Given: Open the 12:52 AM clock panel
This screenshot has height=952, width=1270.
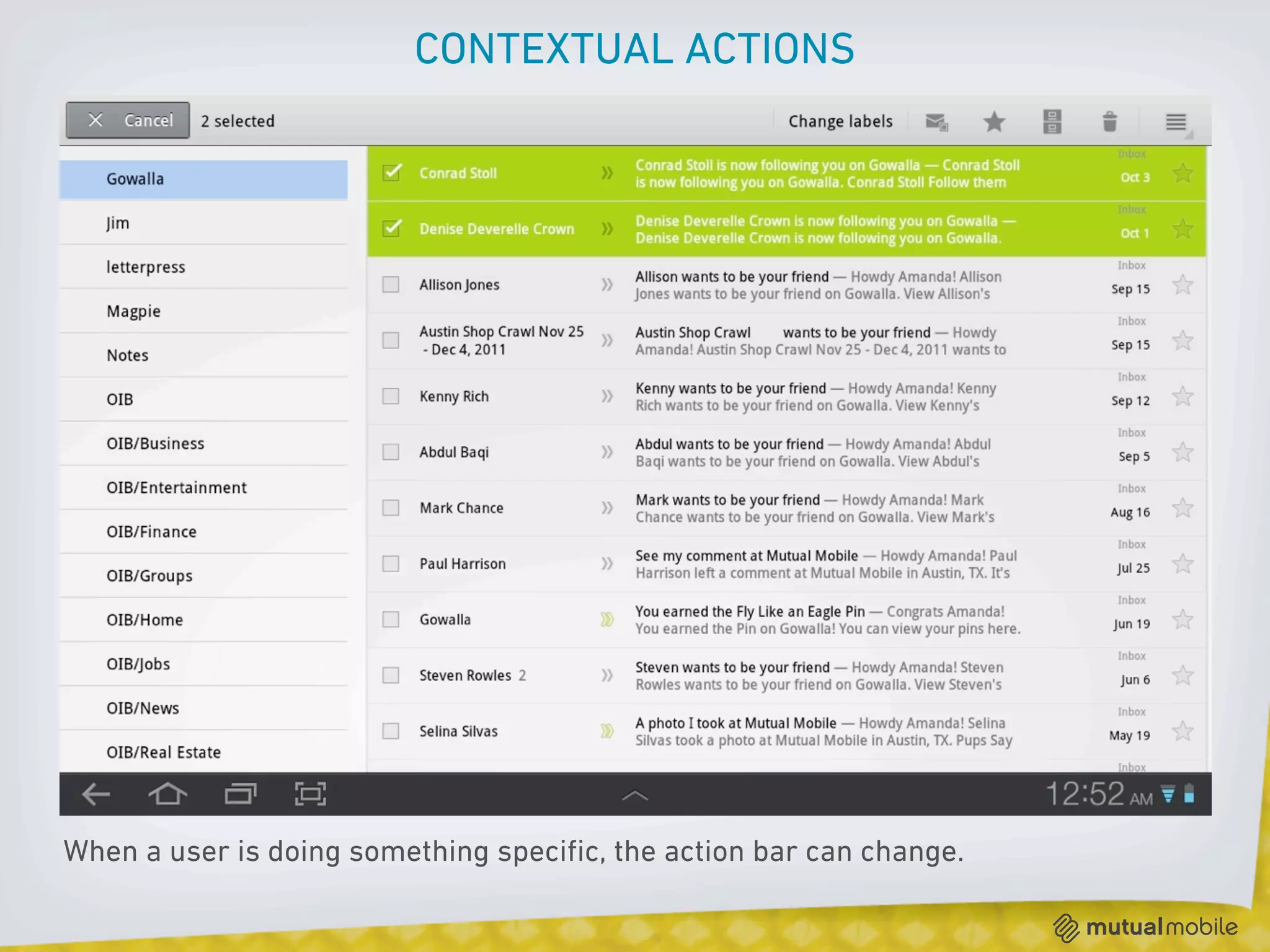Looking at the screenshot, I should pos(1099,794).
